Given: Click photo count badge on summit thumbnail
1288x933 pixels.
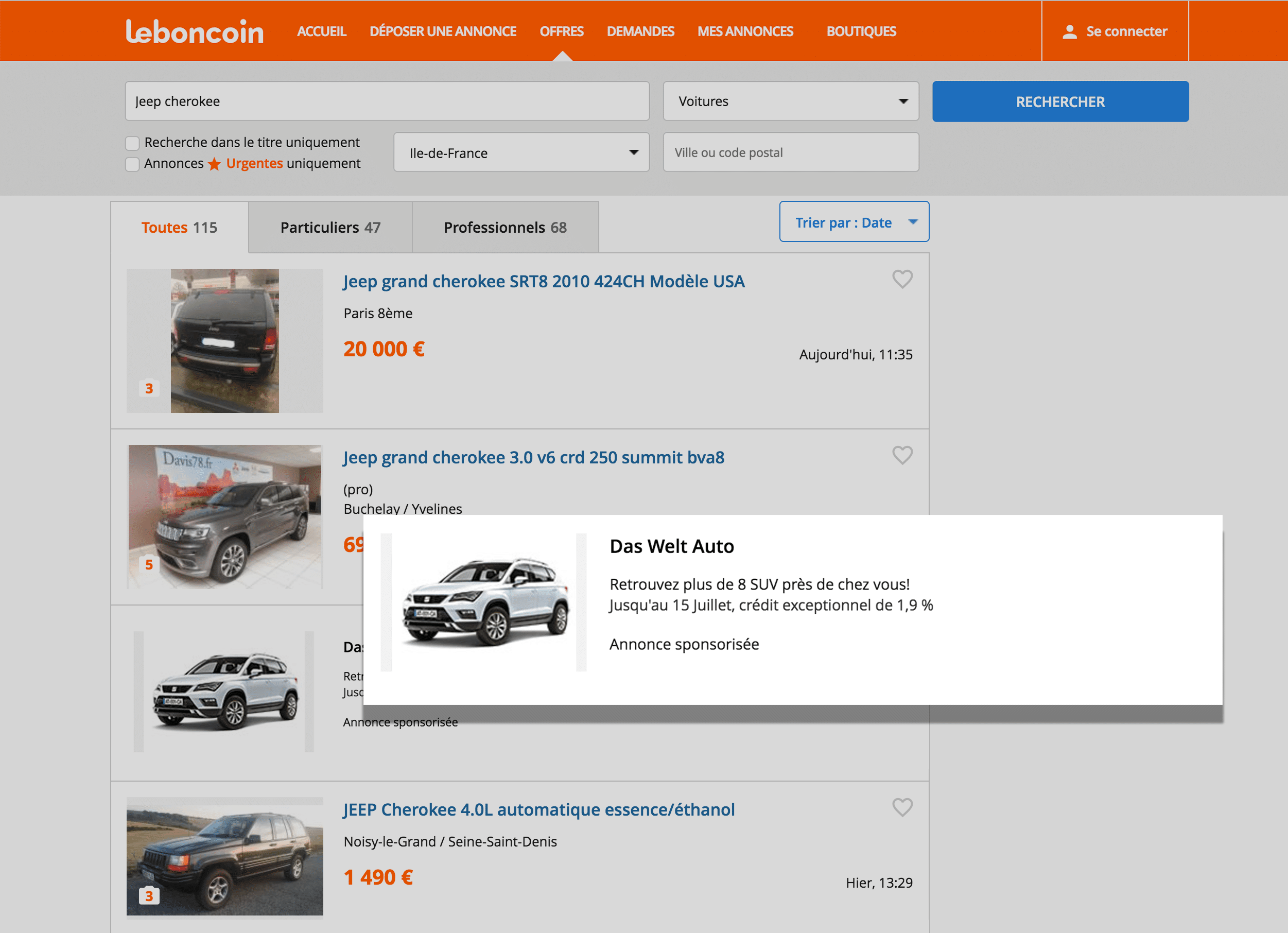Looking at the screenshot, I should coord(149,564).
